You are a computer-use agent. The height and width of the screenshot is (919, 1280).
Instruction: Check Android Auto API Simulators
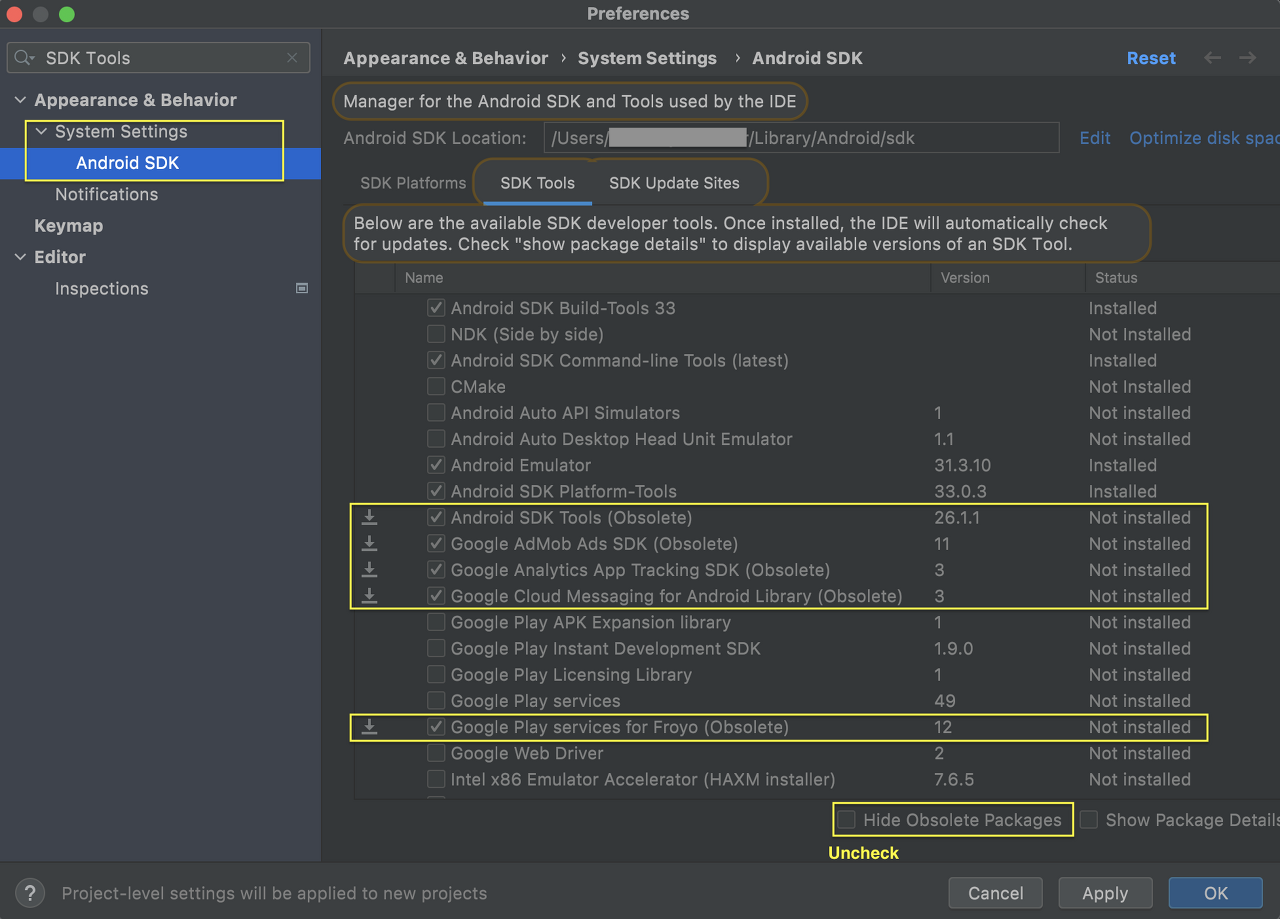click(x=436, y=412)
